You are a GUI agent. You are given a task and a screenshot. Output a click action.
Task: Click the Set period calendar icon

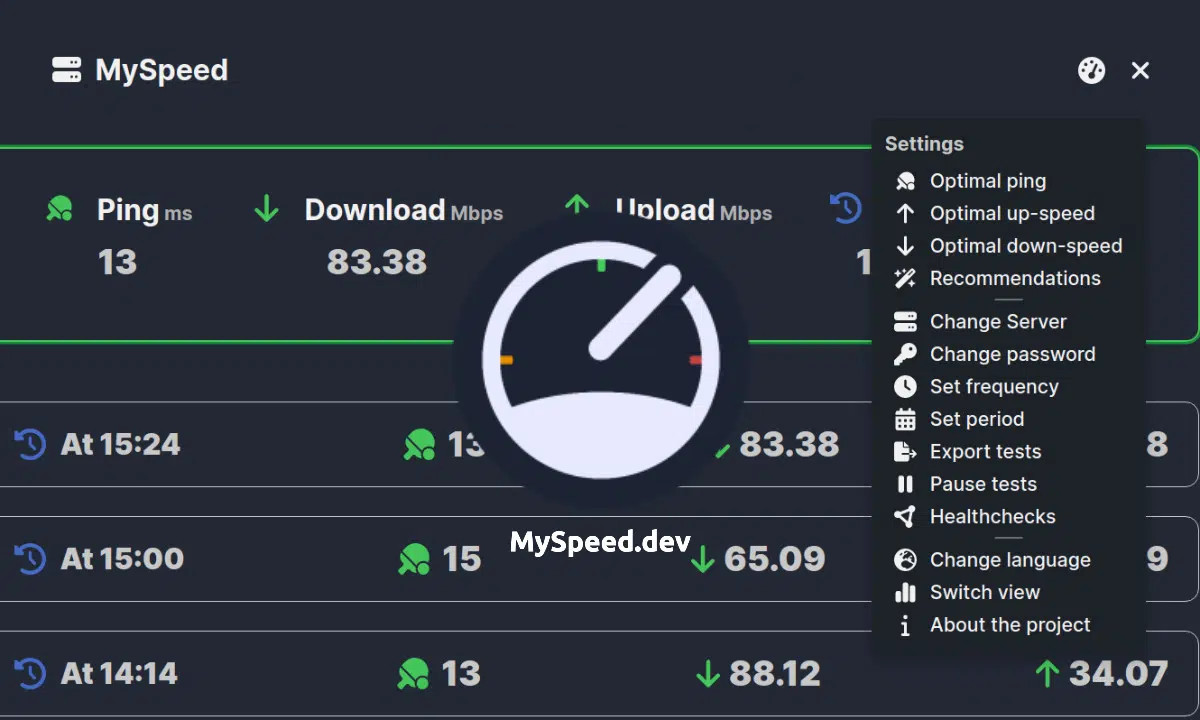point(905,419)
